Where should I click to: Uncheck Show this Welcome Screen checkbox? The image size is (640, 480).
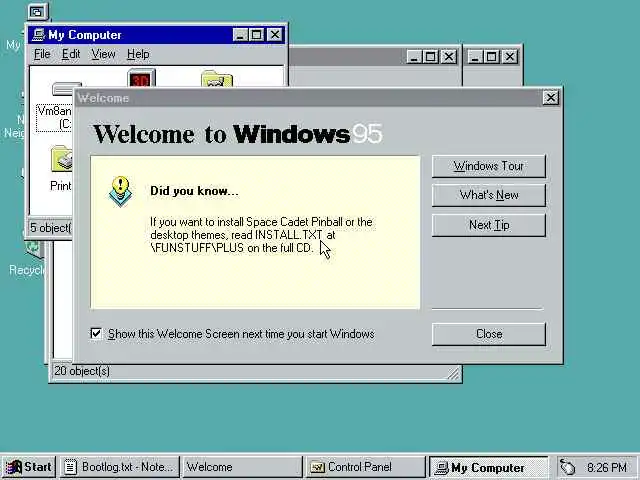coord(96,334)
